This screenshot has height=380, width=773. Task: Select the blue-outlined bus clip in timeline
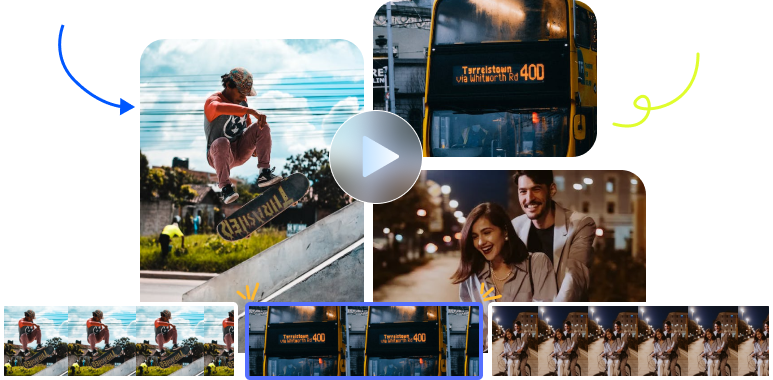tap(364, 341)
